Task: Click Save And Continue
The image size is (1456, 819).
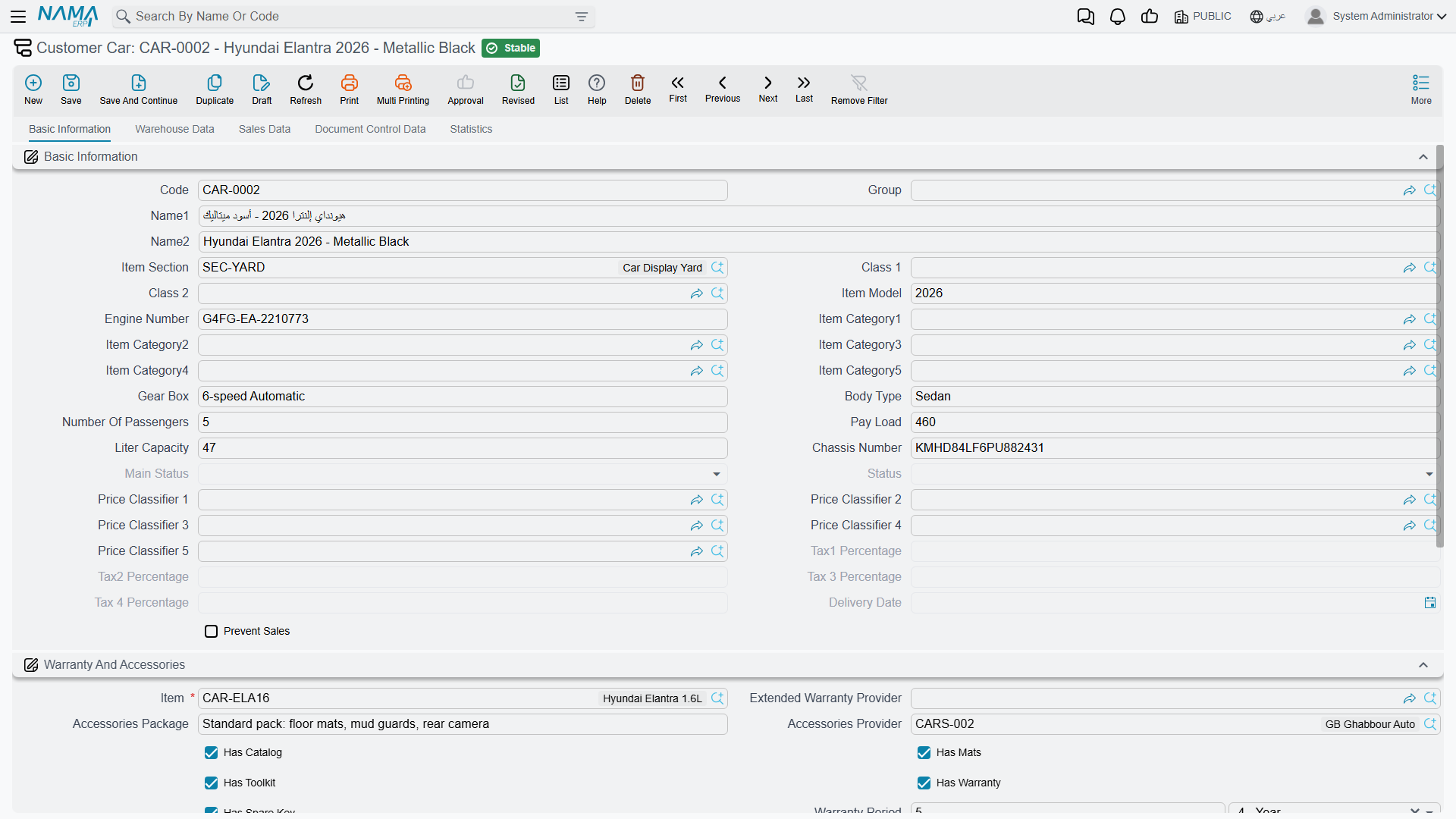Action: pos(139,89)
